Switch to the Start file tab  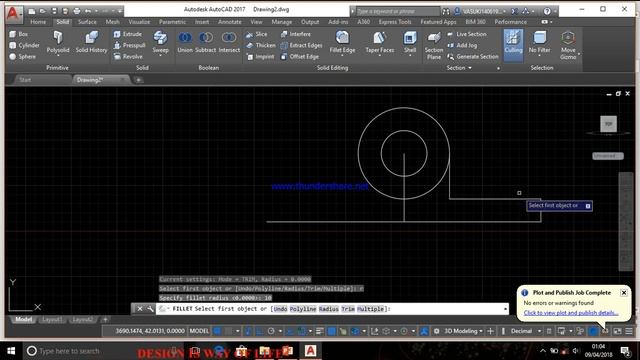25,80
